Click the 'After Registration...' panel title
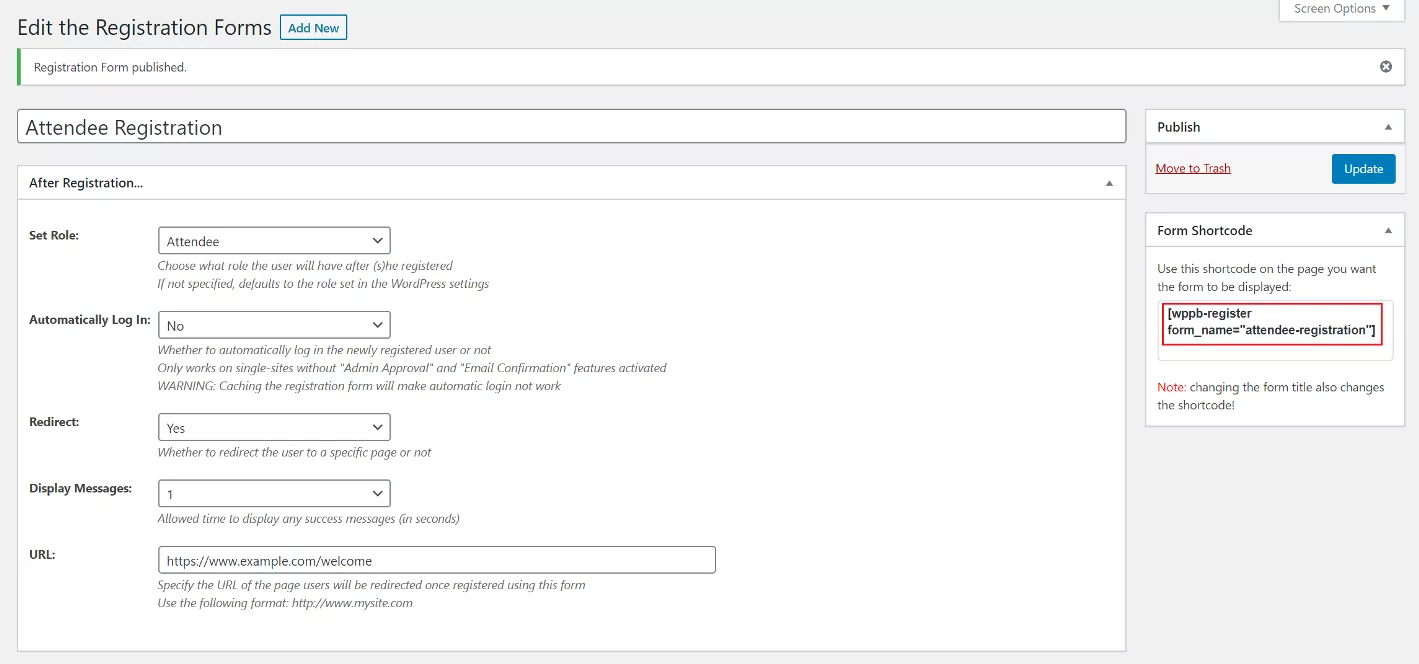 click(x=86, y=183)
